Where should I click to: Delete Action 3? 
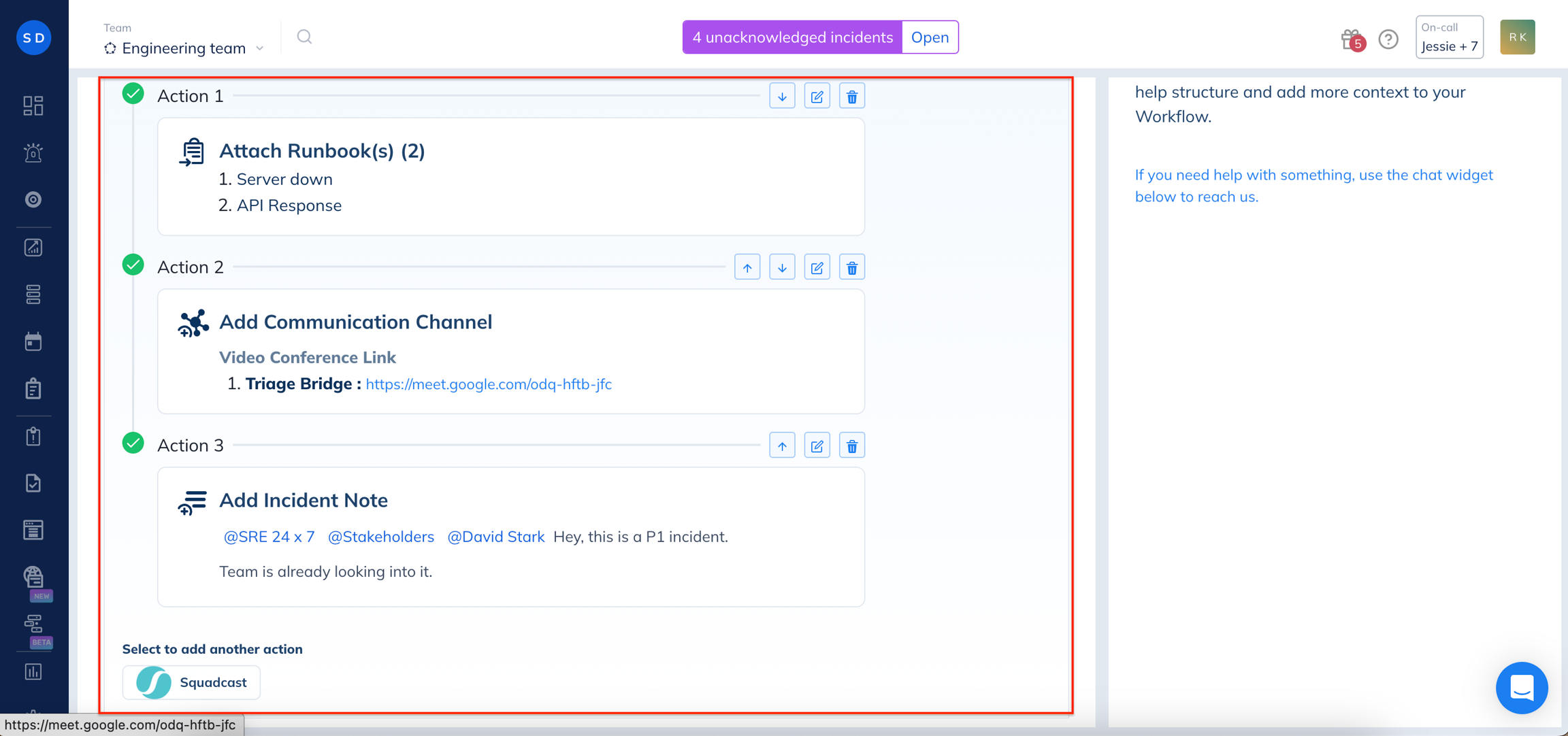pyautogui.click(x=851, y=446)
